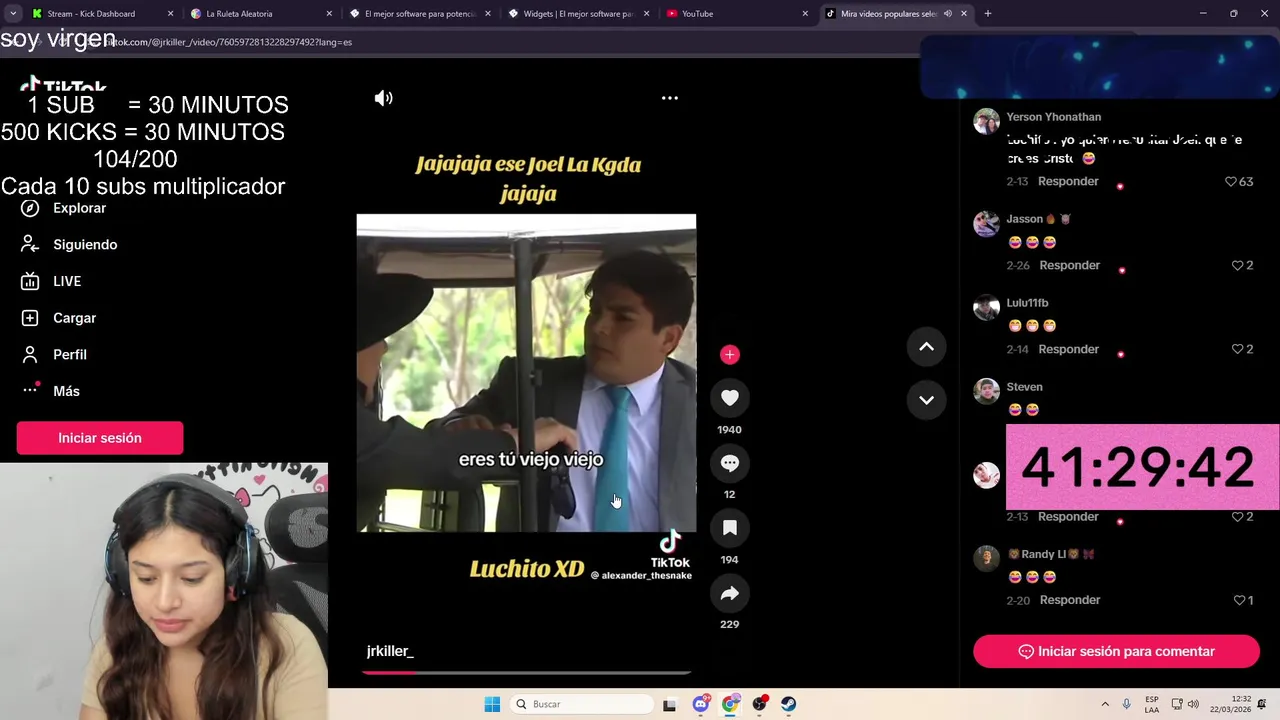1280x720 pixels.
Task: Open Yerson Yhonathan's profile avatar
Action: tap(987, 121)
